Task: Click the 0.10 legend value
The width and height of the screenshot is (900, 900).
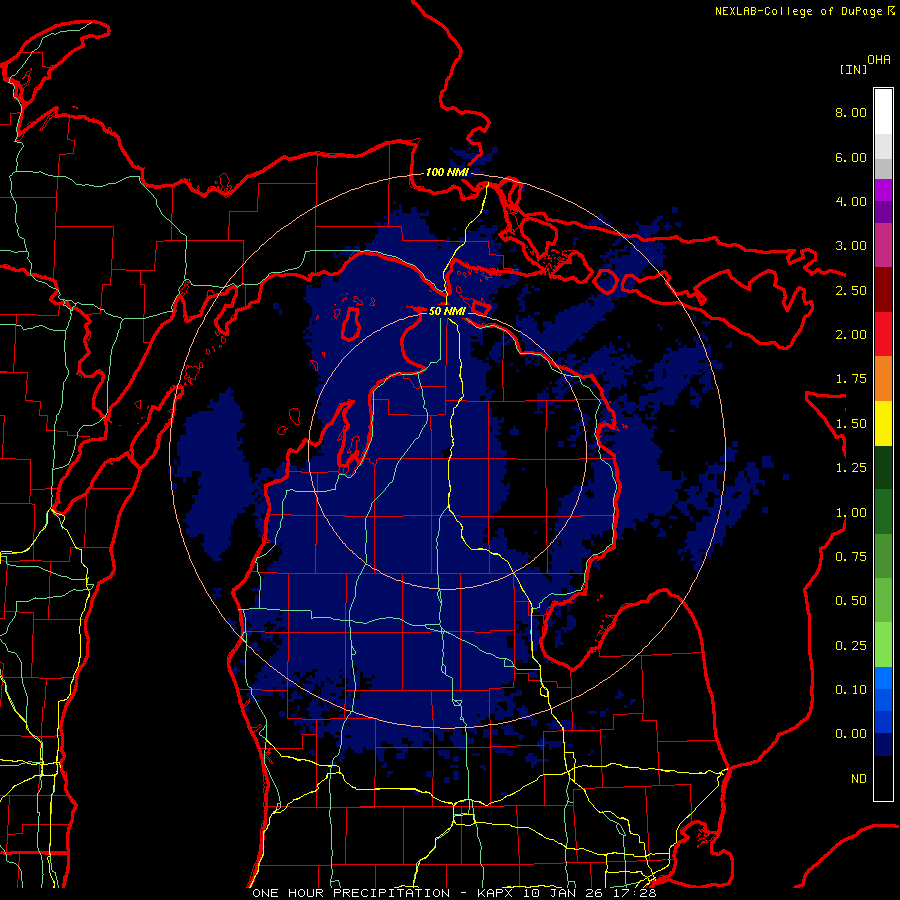Action: (851, 690)
